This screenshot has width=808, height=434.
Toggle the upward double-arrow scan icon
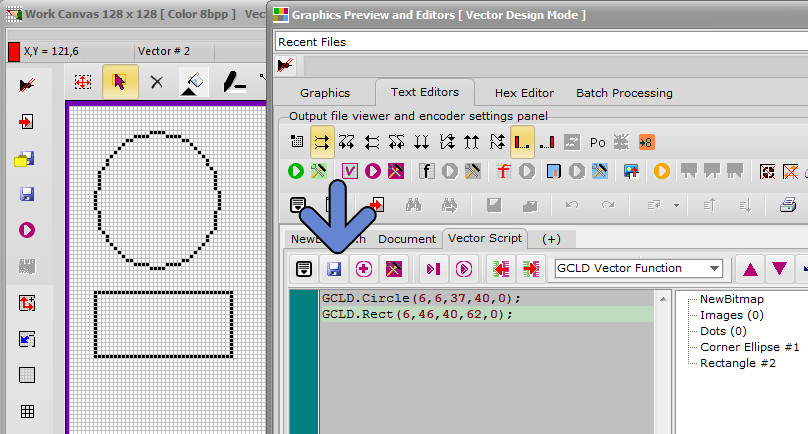pos(471,142)
